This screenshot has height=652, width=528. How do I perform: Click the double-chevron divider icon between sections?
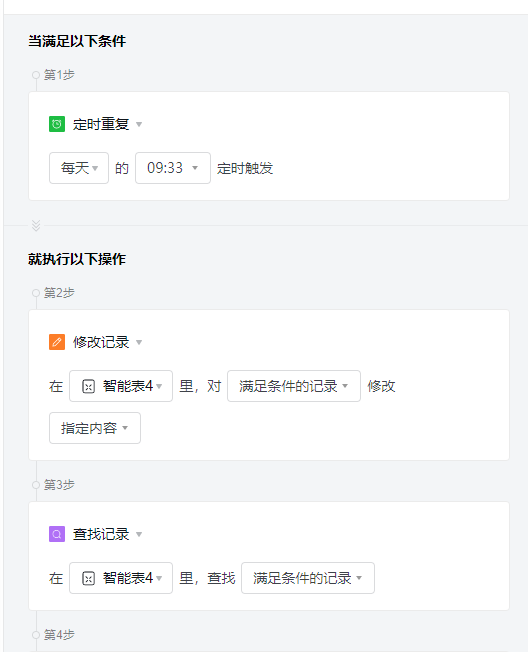[36, 225]
